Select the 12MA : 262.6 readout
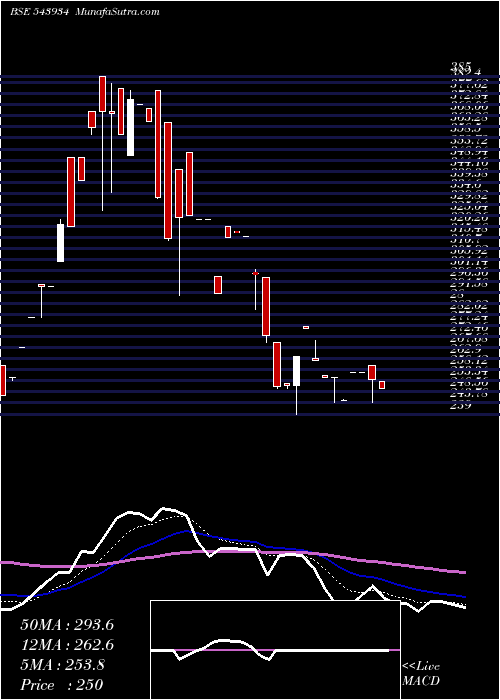500x700 pixels. (x=67, y=645)
